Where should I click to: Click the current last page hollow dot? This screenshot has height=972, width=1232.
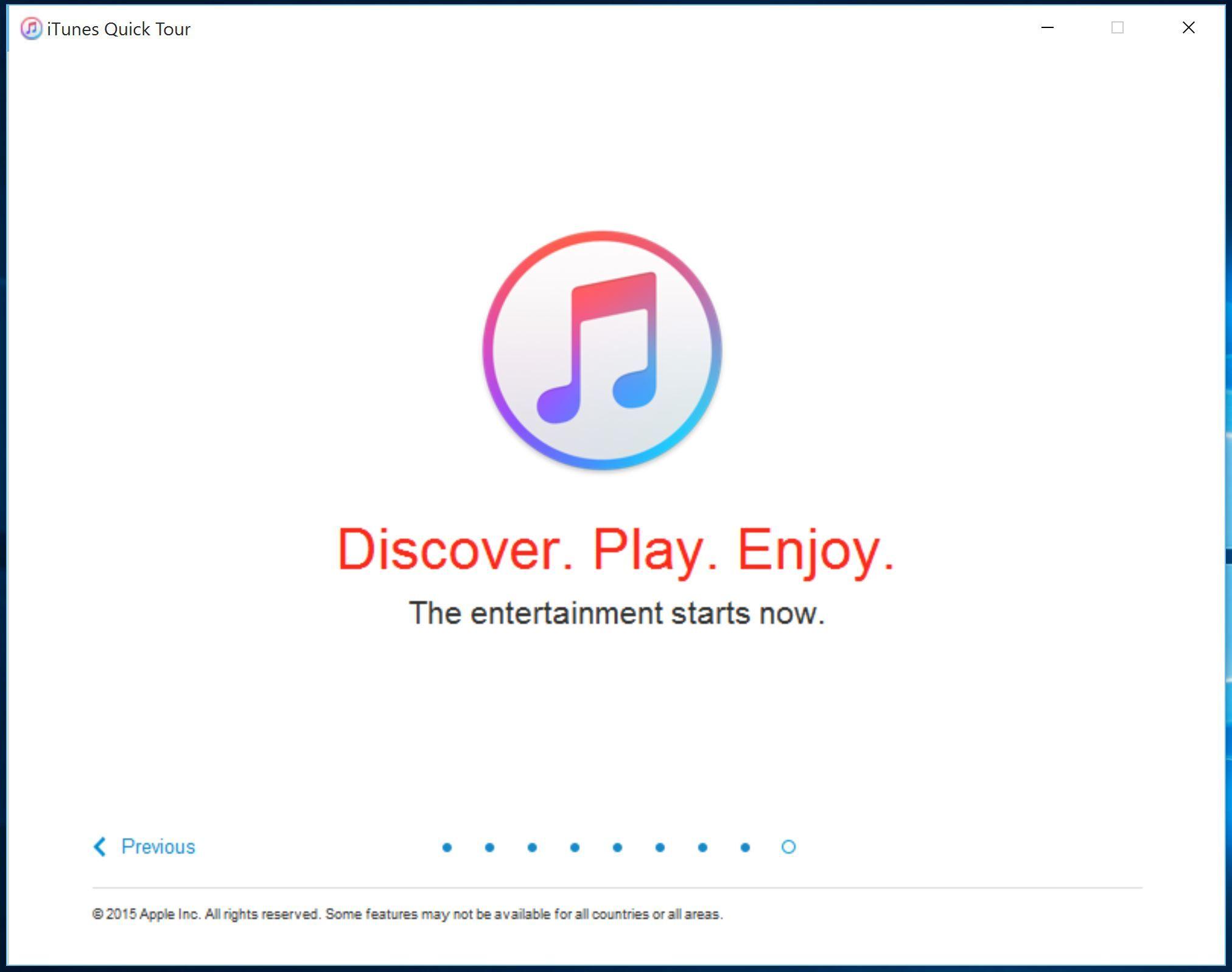pyautogui.click(x=788, y=847)
